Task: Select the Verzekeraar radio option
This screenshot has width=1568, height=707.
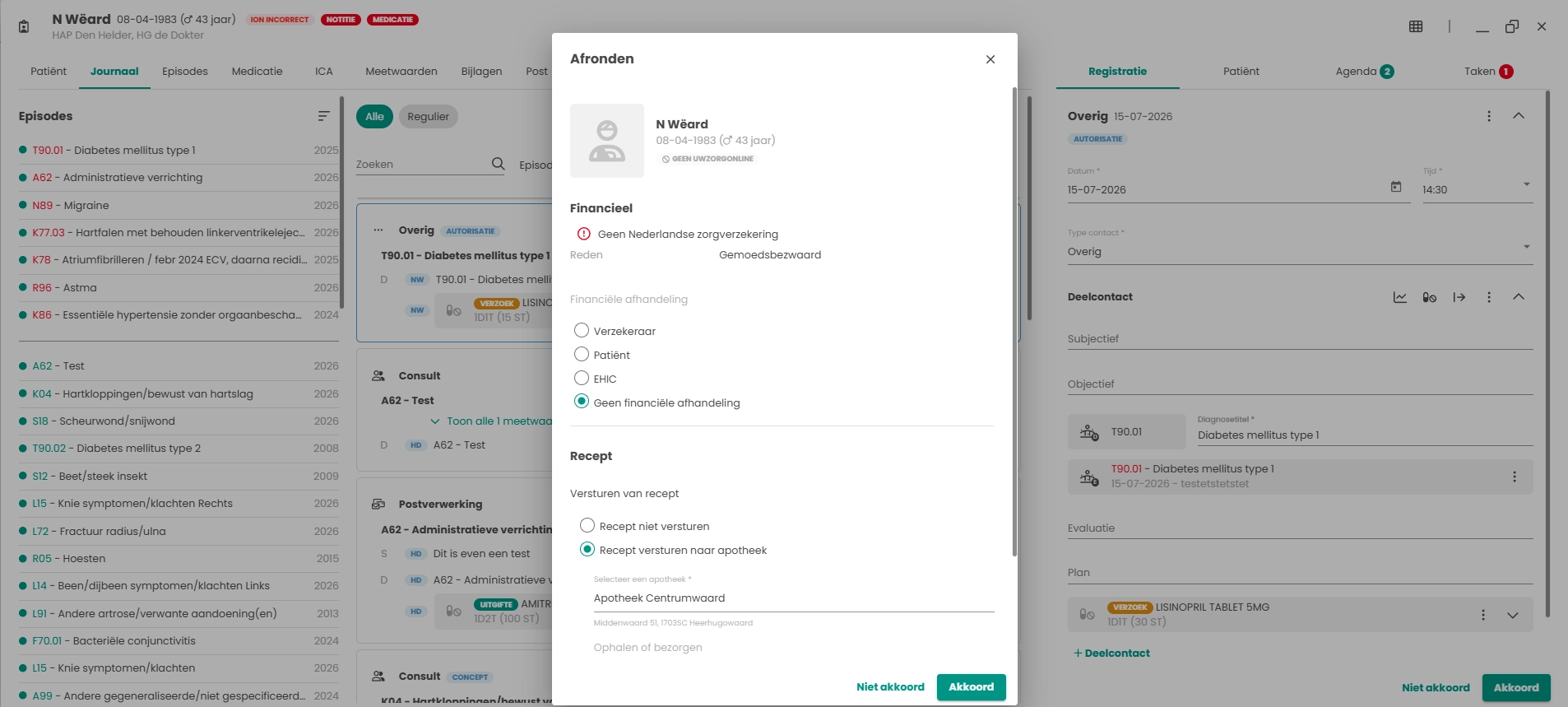Action: [582, 330]
